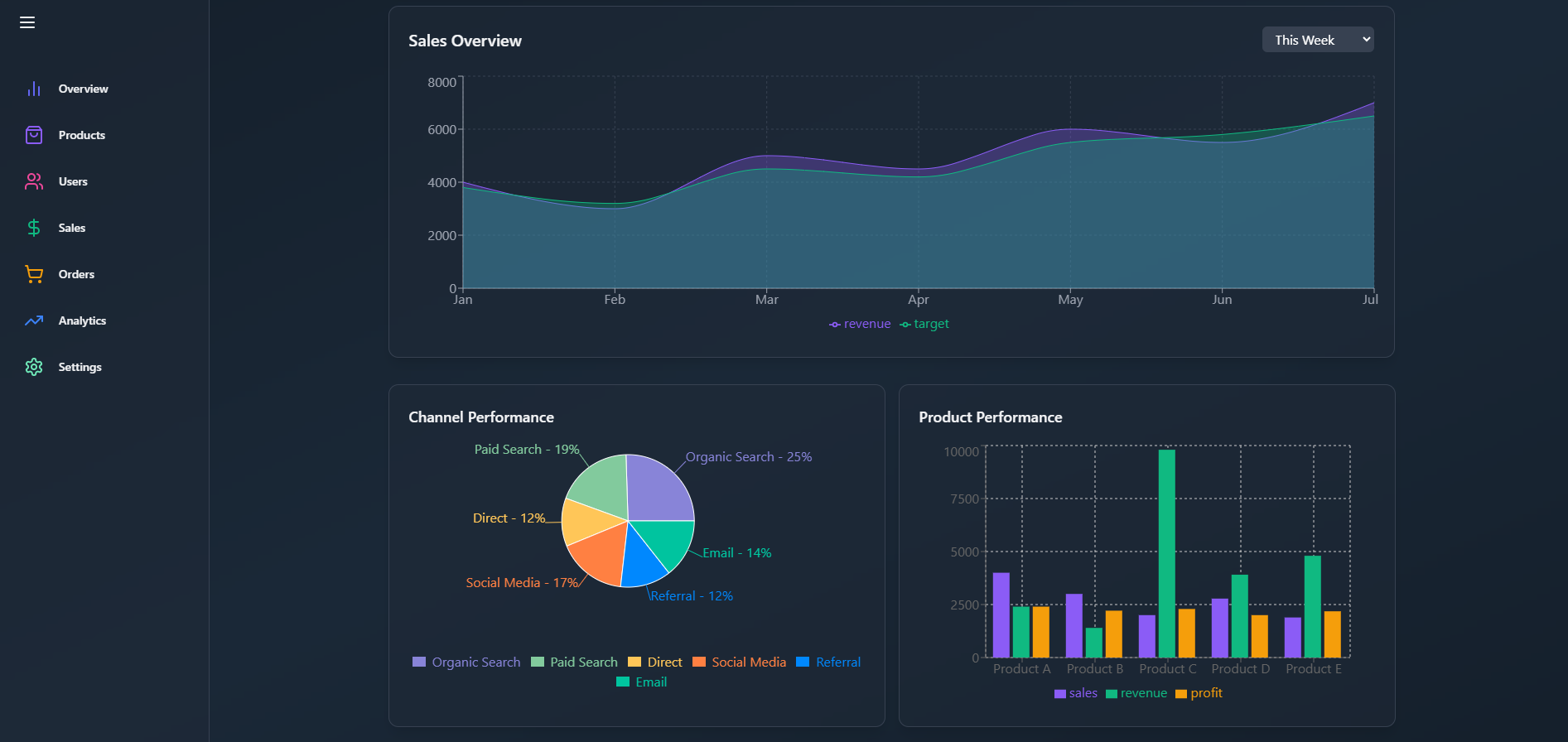Open the Settings menu label
The height and width of the screenshot is (742, 1568).
[x=80, y=367]
